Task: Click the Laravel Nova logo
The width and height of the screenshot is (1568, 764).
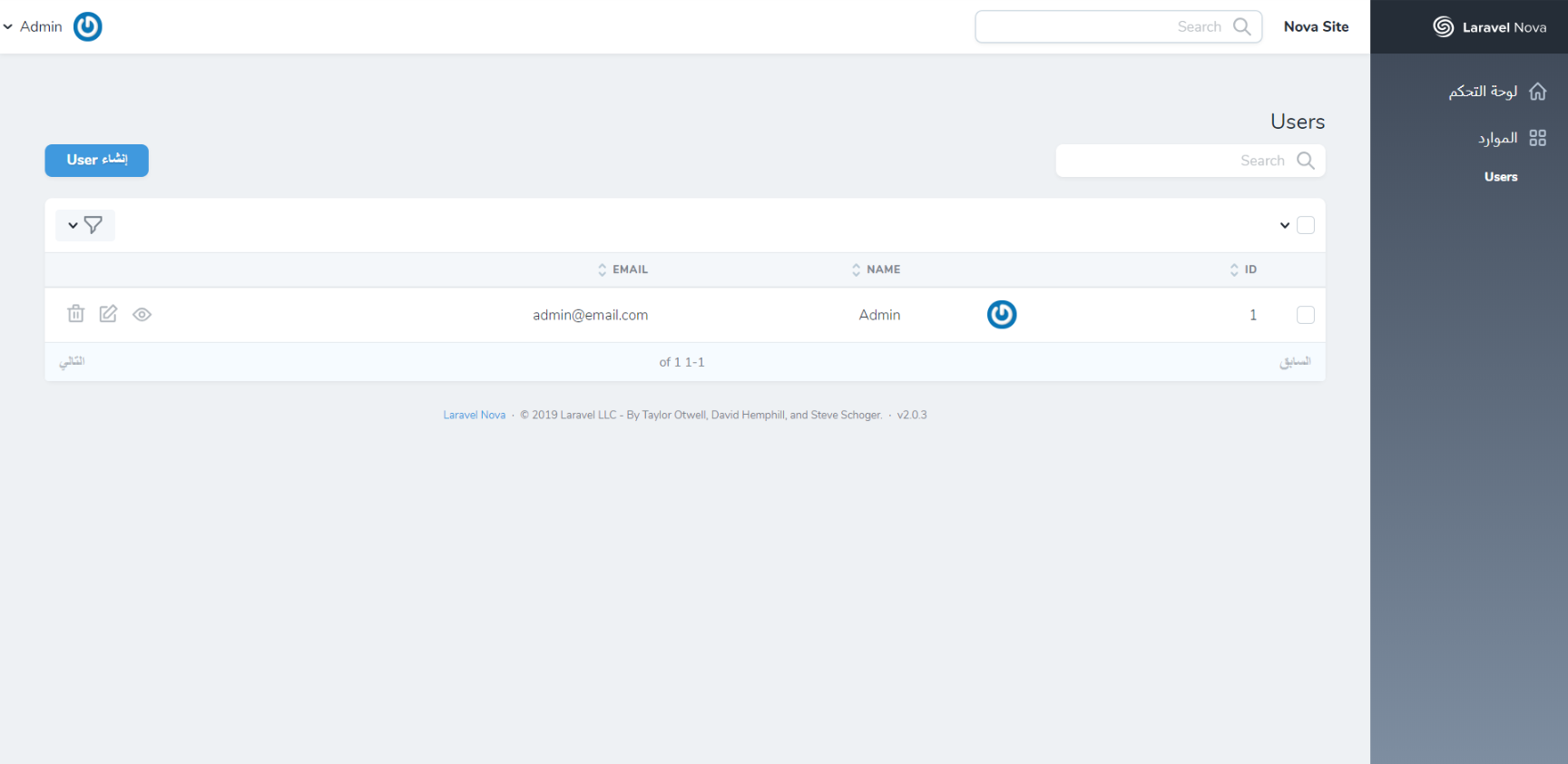Action: [1488, 27]
